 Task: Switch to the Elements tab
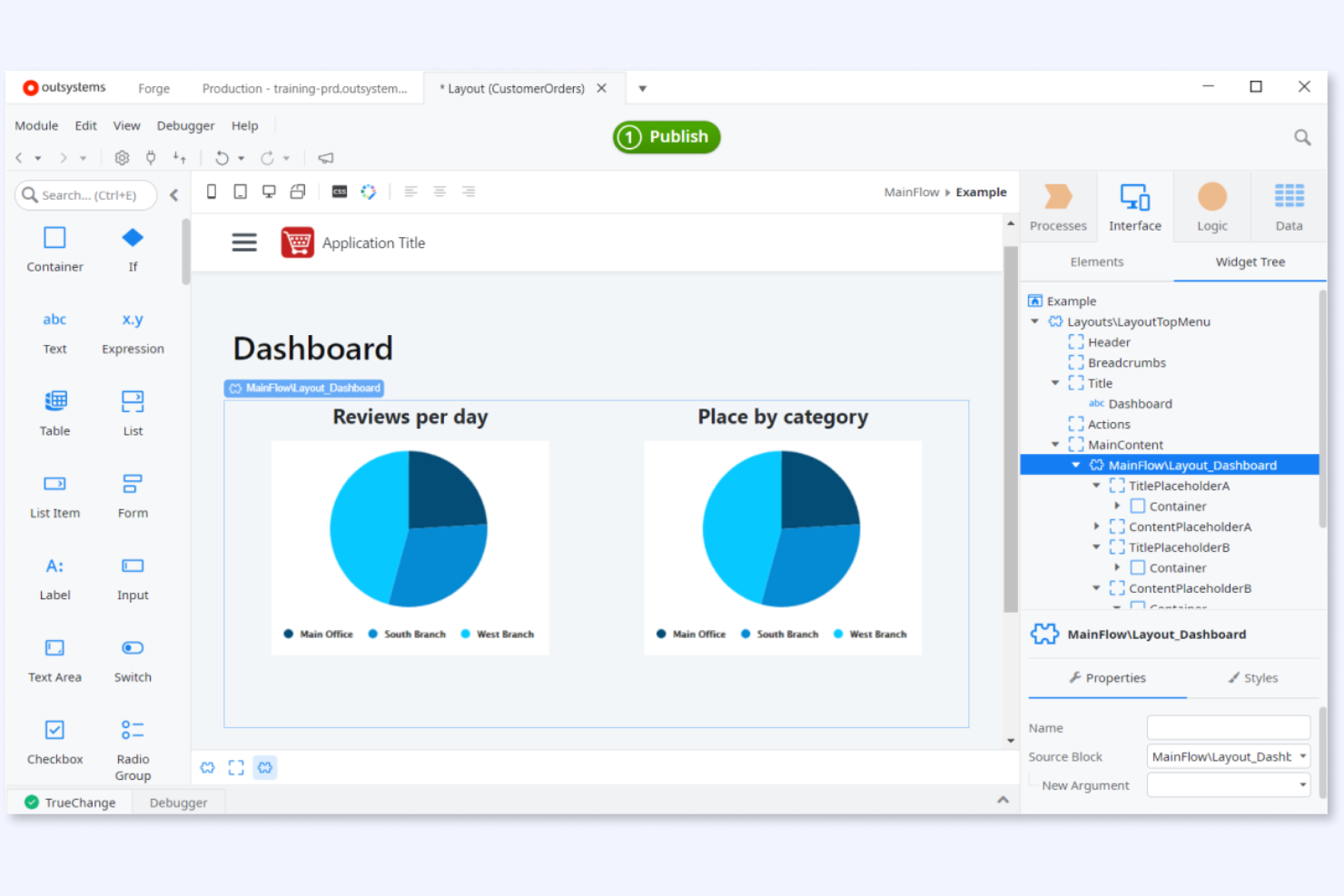1096,261
